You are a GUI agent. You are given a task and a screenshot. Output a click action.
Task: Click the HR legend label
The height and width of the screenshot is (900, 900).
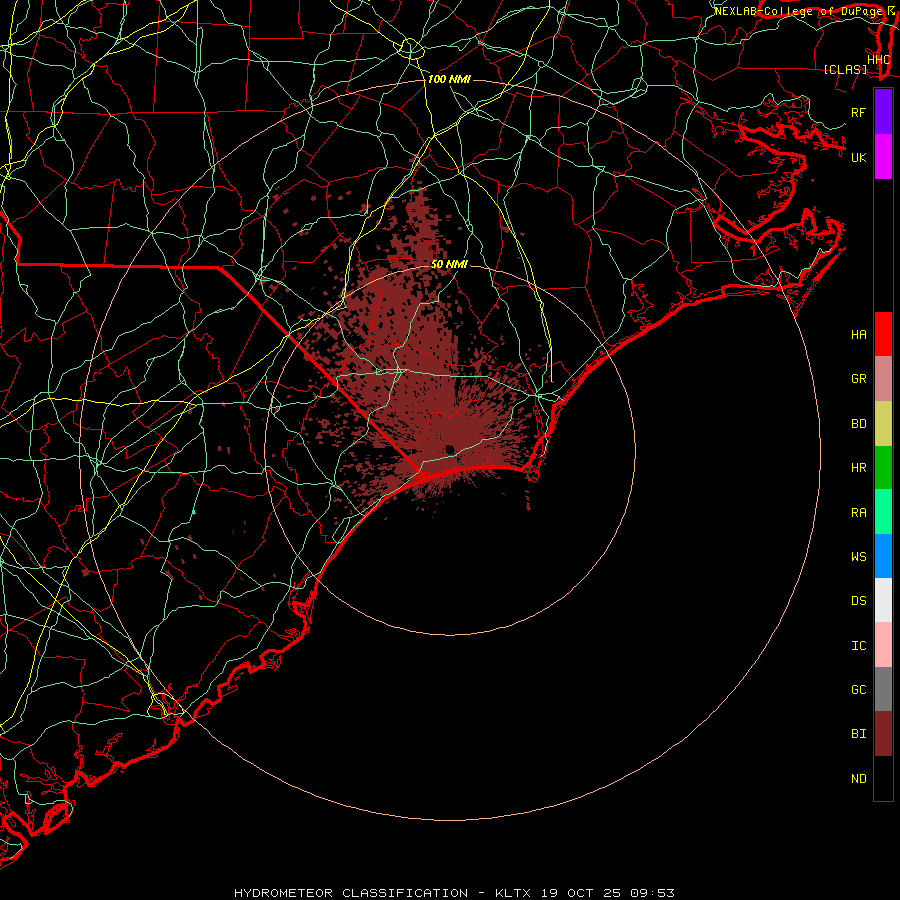(x=859, y=468)
